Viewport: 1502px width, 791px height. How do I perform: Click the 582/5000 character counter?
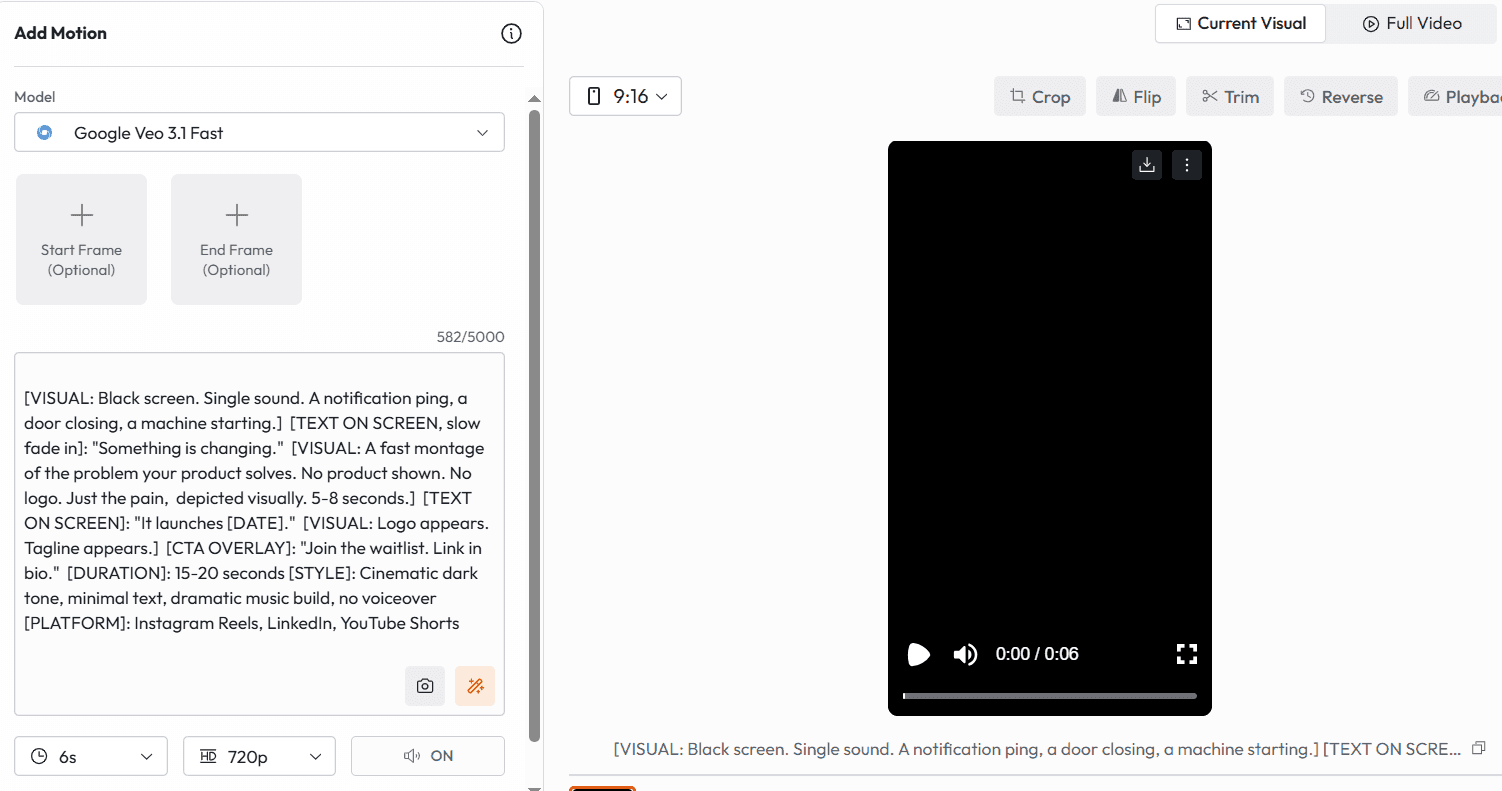tap(470, 337)
